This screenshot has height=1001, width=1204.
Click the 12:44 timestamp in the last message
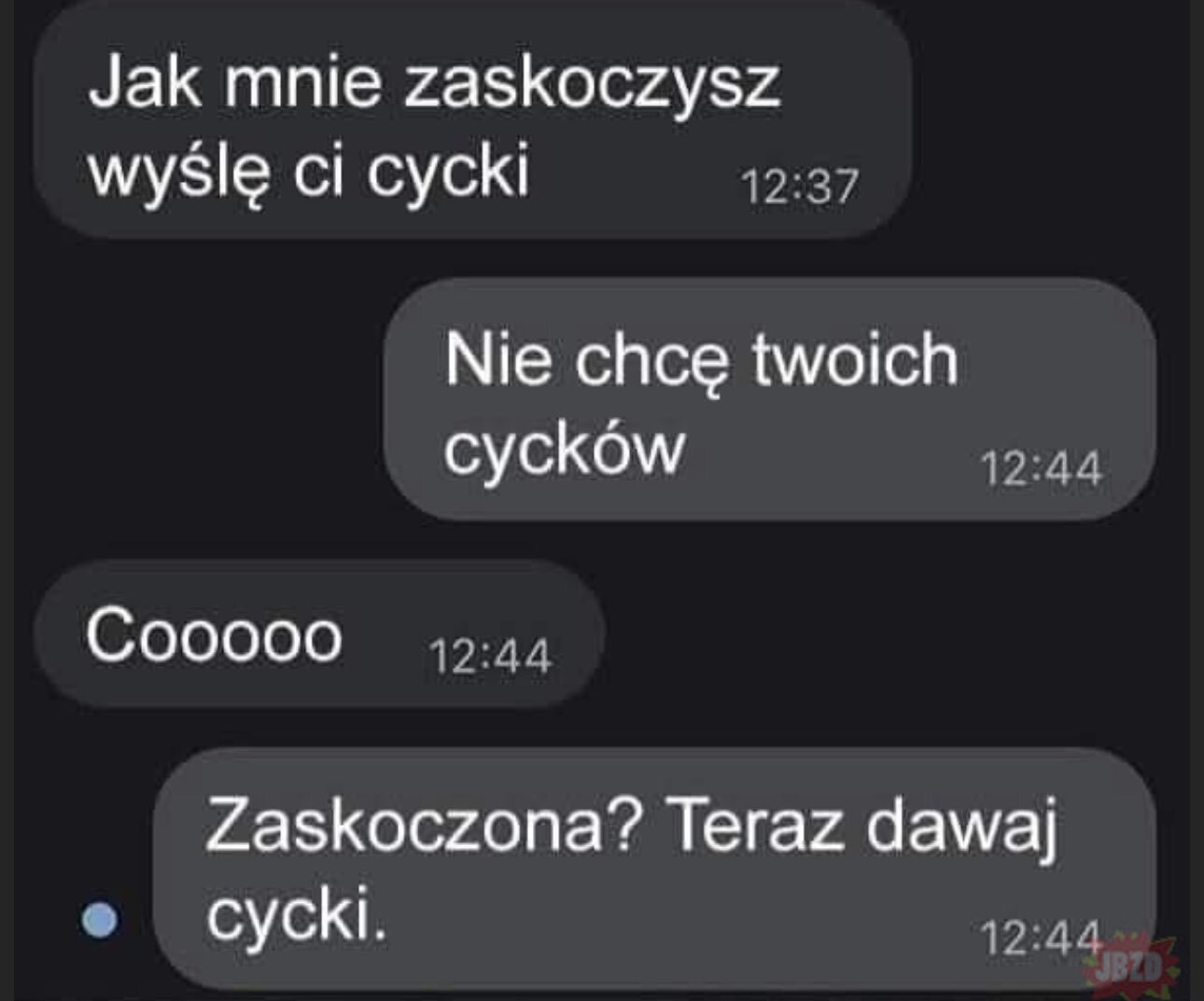1041,938
